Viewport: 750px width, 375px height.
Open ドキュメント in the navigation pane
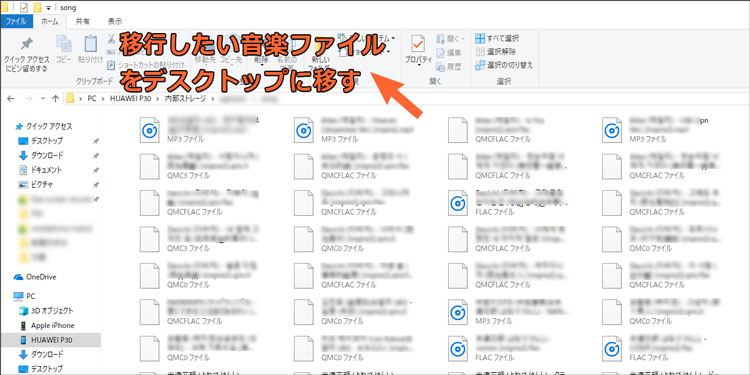[46, 170]
